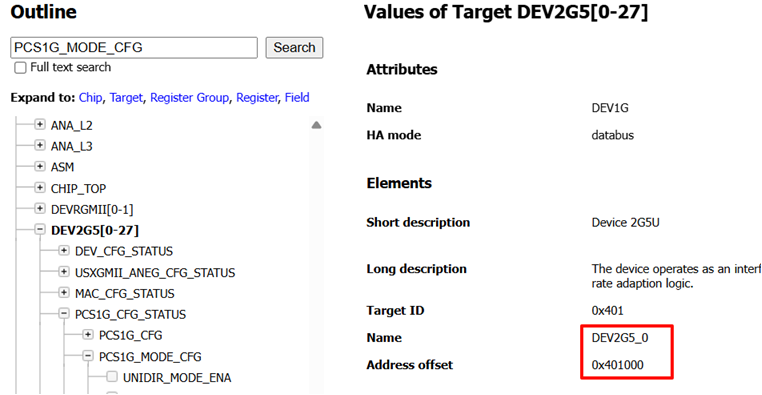Expand the MAC_CFG_STATUS node
762x395 pixels.
point(64,293)
